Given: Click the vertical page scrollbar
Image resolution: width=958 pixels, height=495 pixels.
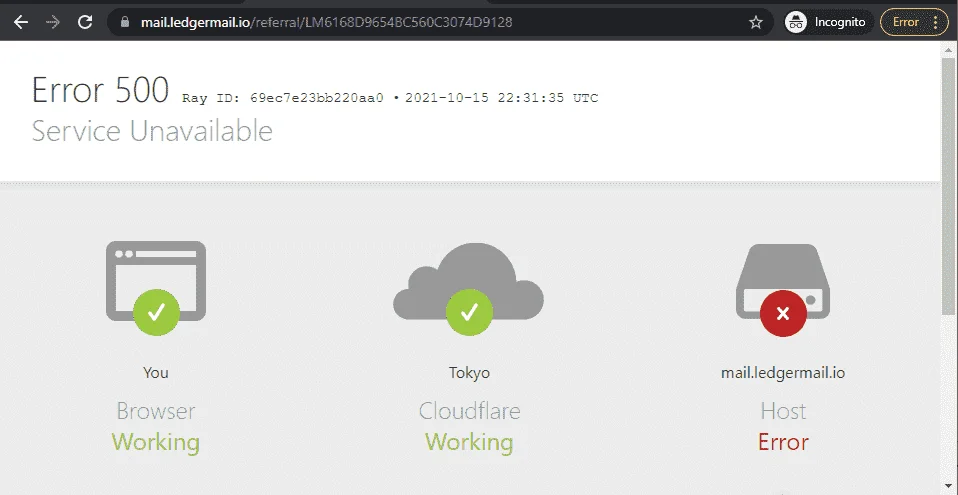Looking at the screenshot, I should pyautogui.click(x=948, y=186).
